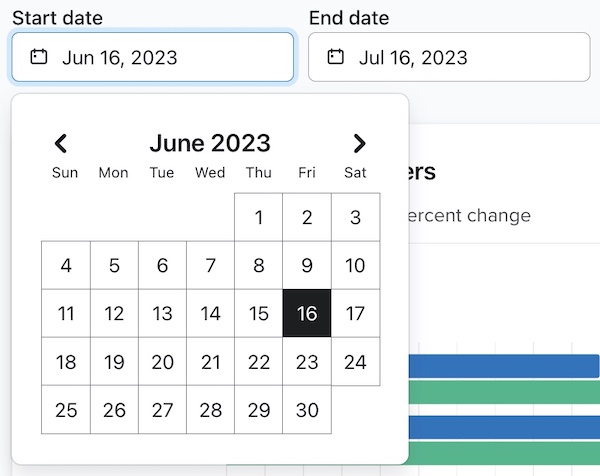Pick June 25 in the calendar
Viewport: 600px width, 476px height.
click(x=66, y=410)
